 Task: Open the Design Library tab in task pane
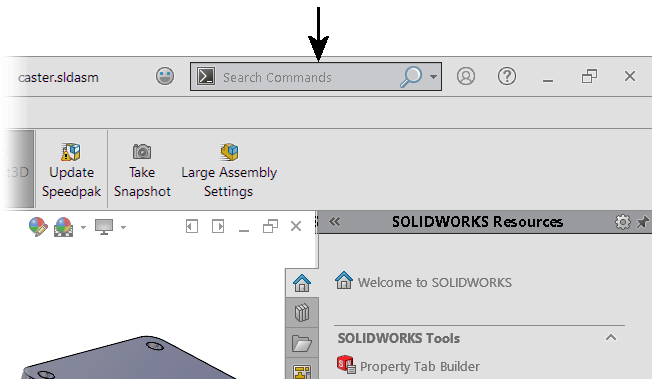302,312
